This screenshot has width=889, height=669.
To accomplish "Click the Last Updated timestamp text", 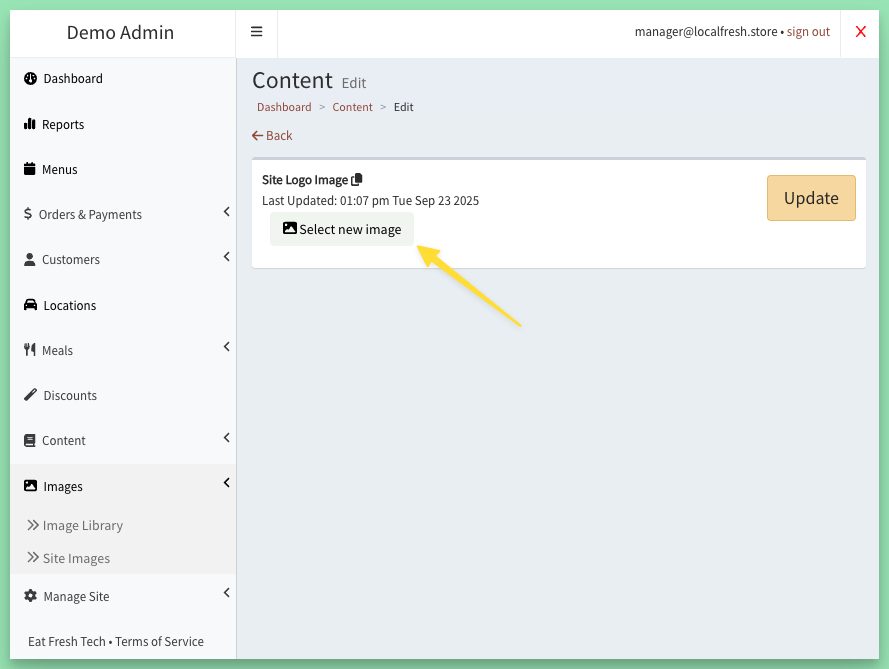I will coord(370,201).
